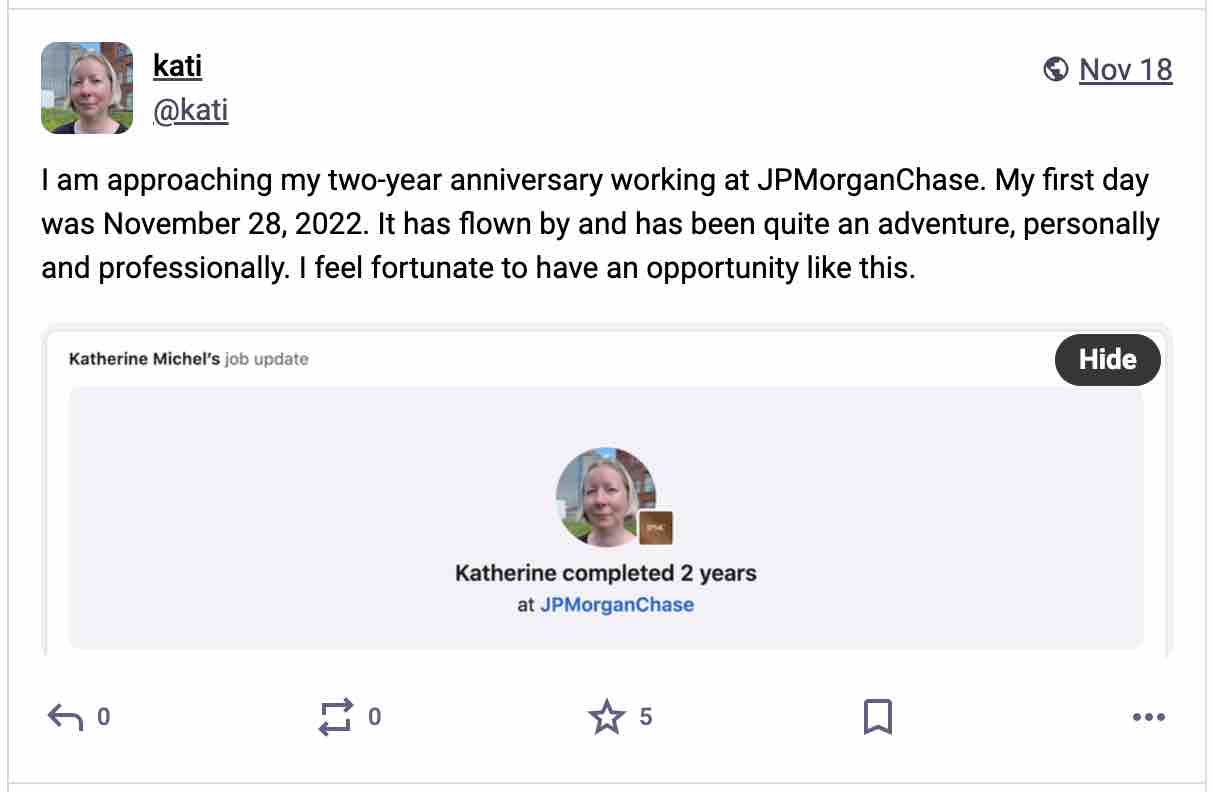Screen dimensions: 1213x792
Task: Click the small brown company logo badge
Action: pyautogui.click(x=655, y=528)
